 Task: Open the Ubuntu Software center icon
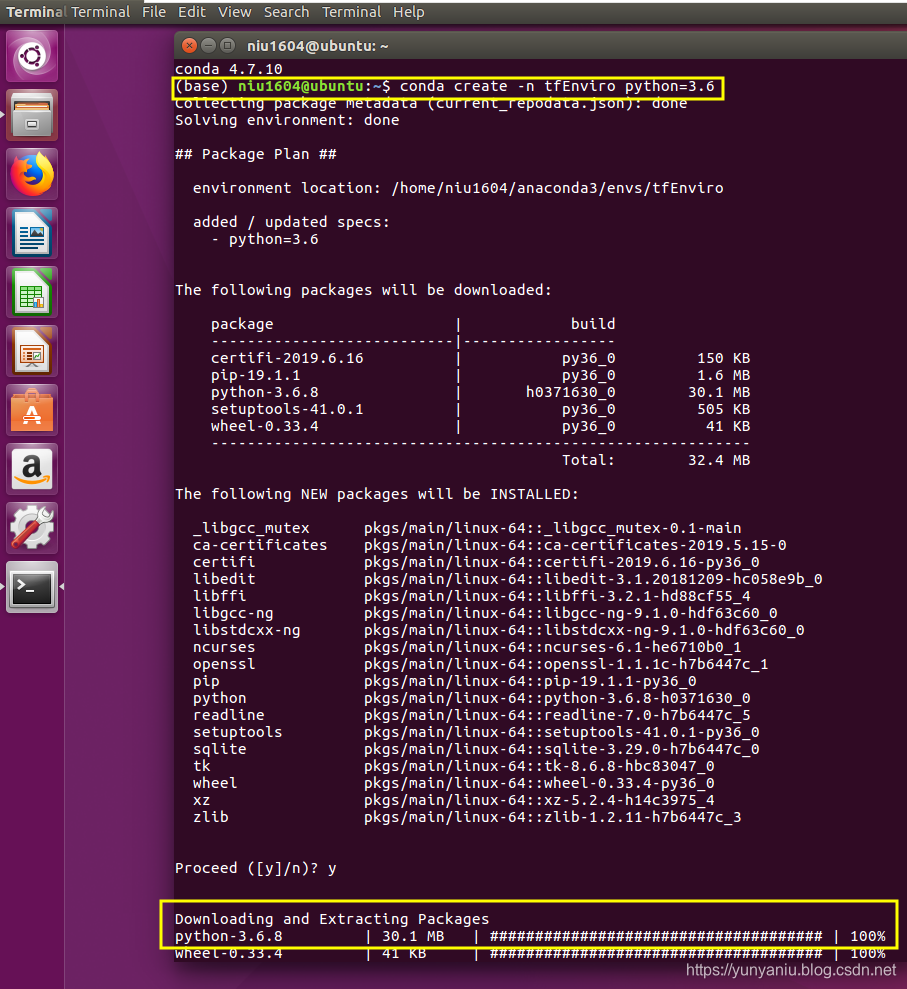pyautogui.click(x=31, y=409)
